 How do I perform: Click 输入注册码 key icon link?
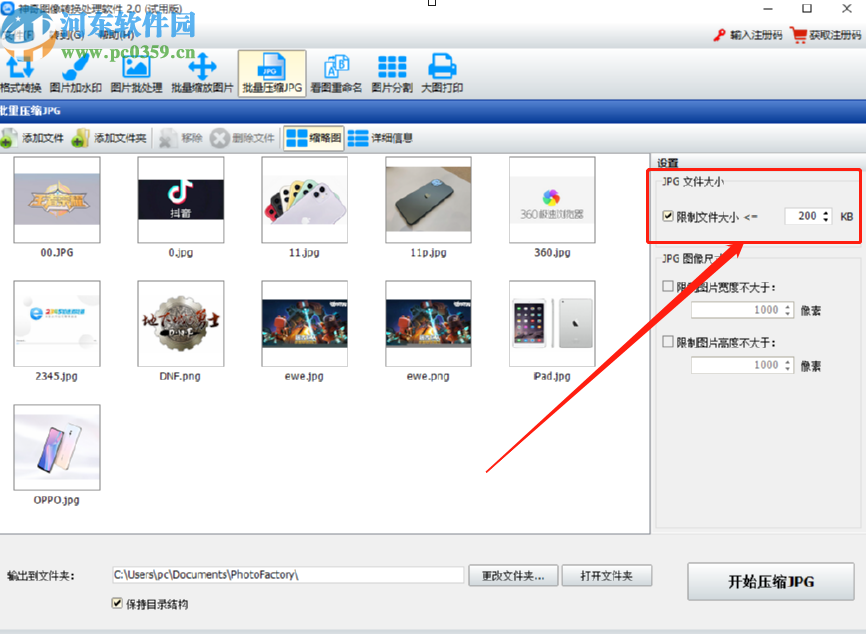pyautogui.click(x=748, y=35)
